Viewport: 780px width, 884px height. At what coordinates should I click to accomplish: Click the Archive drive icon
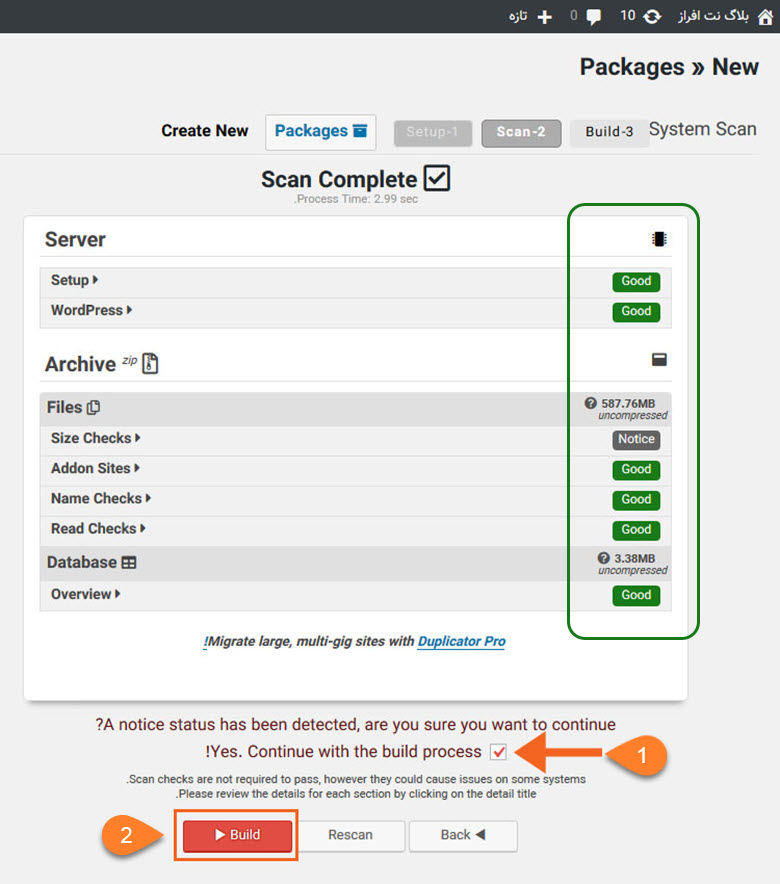click(659, 360)
